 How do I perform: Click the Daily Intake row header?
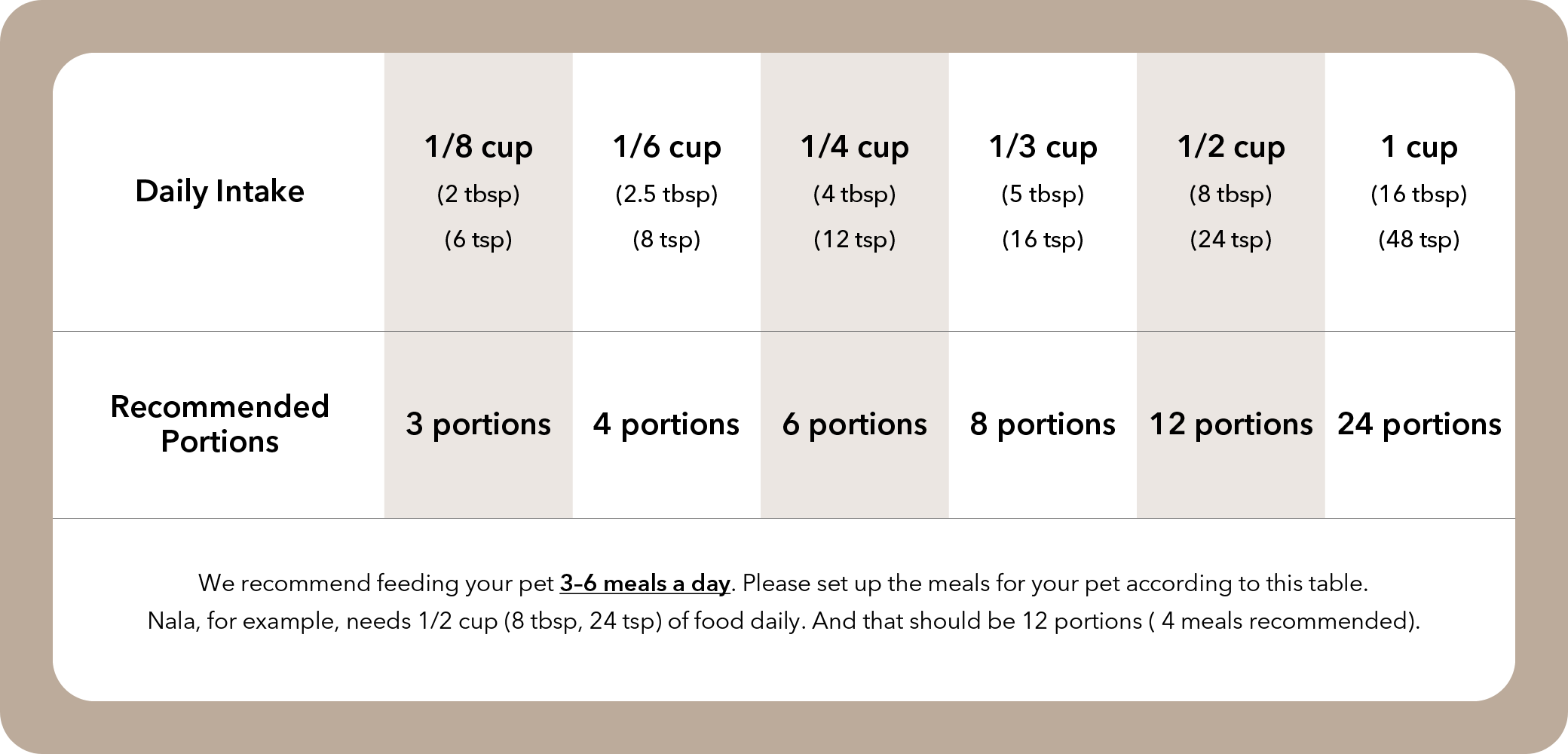[219, 192]
